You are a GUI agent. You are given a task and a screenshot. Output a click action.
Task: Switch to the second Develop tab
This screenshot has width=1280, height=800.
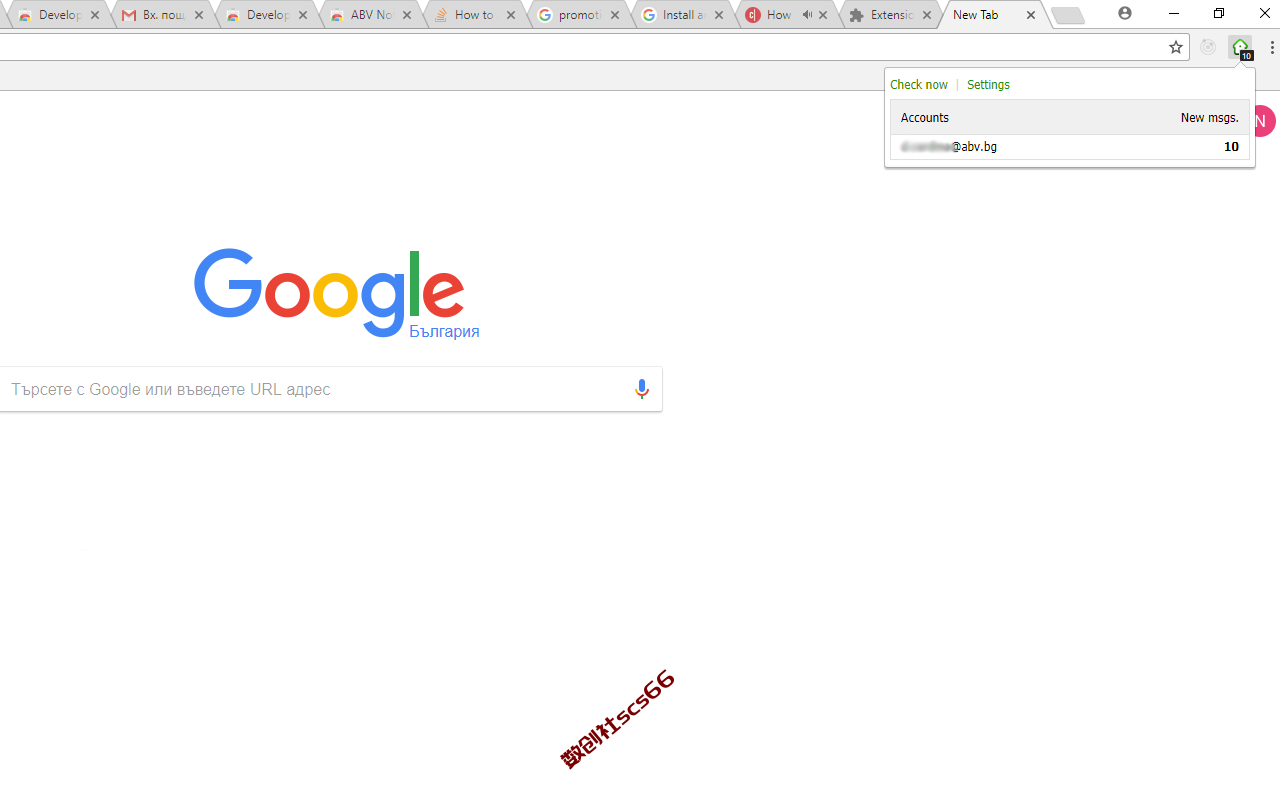(266, 15)
